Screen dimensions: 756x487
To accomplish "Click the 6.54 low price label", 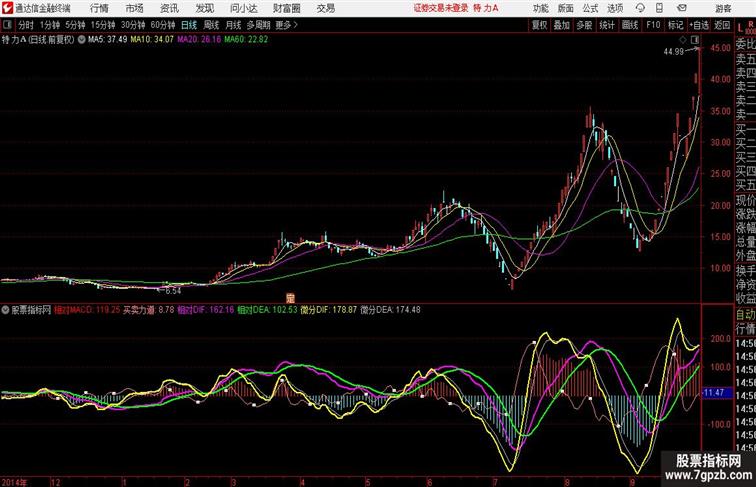I will (x=173, y=291).
